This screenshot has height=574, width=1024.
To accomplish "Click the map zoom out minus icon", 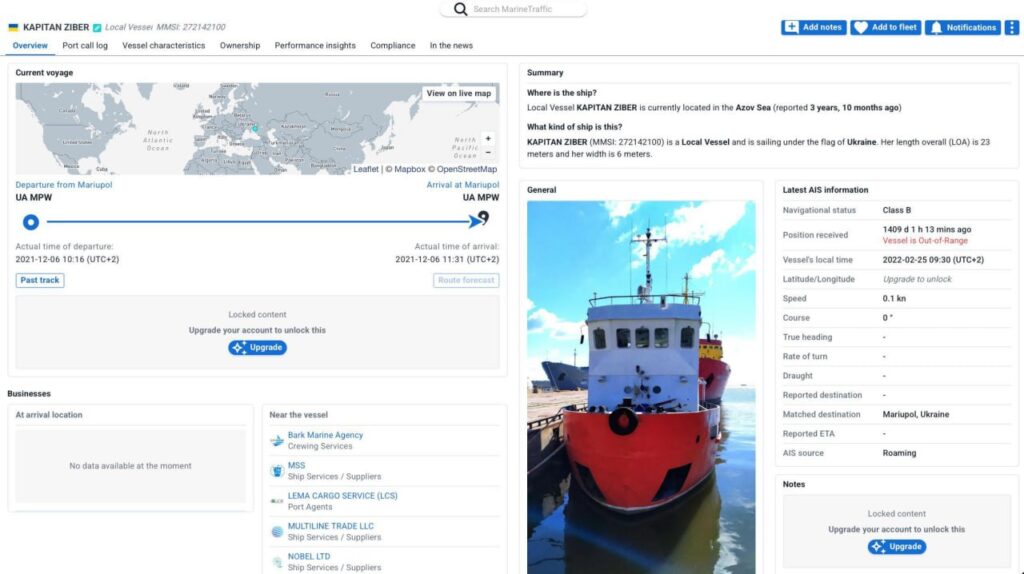I will point(488,152).
